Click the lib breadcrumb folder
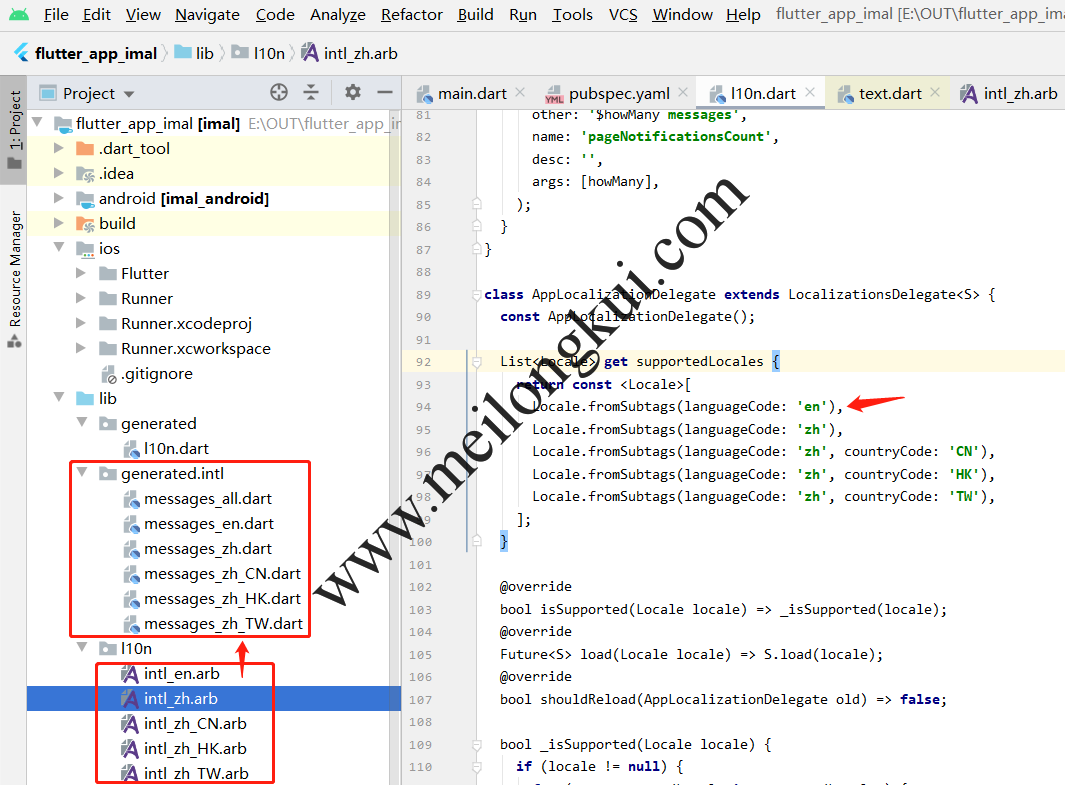The width and height of the screenshot is (1065, 785). (x=194, y=53)
